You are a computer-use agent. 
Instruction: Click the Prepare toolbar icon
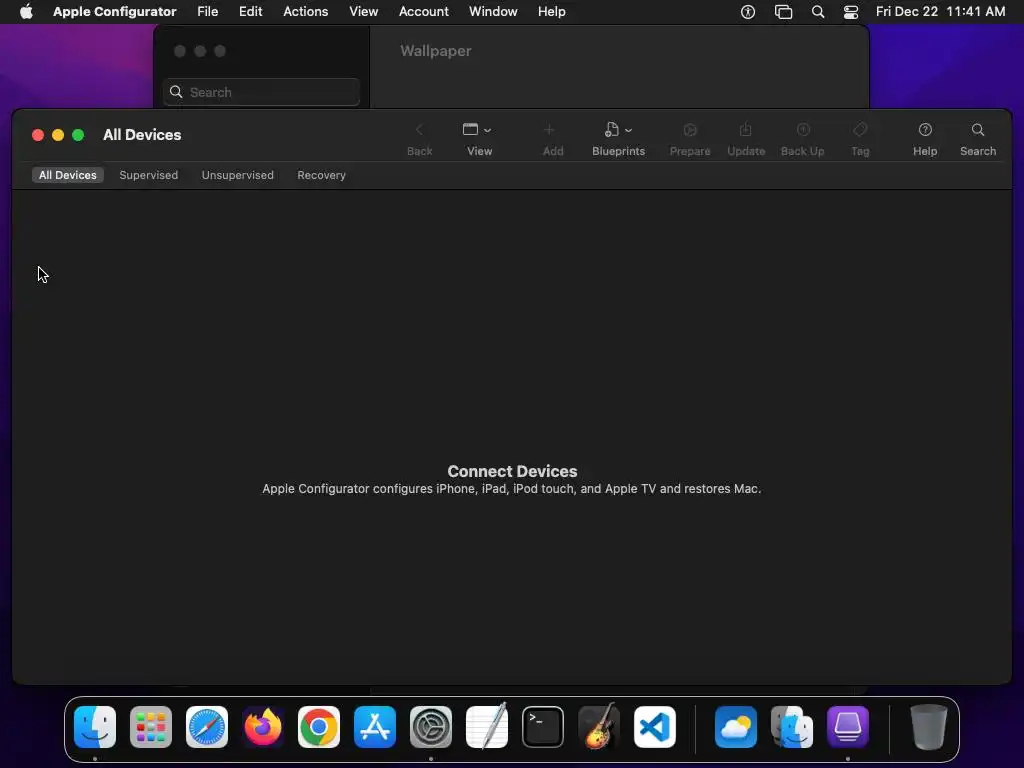pyautogui.click(x=690, y=130)
